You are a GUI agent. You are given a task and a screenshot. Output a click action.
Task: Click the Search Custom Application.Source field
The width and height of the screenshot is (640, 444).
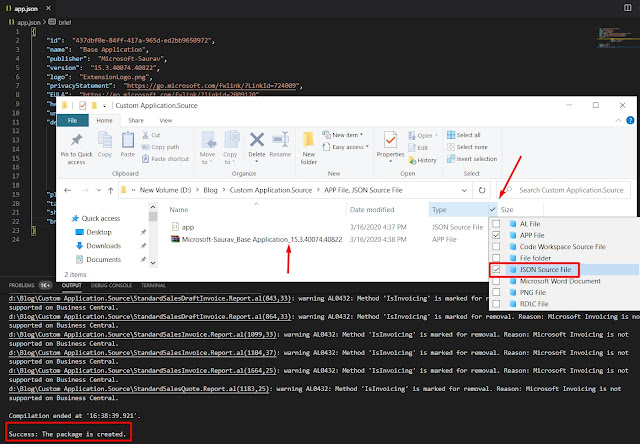564,190
